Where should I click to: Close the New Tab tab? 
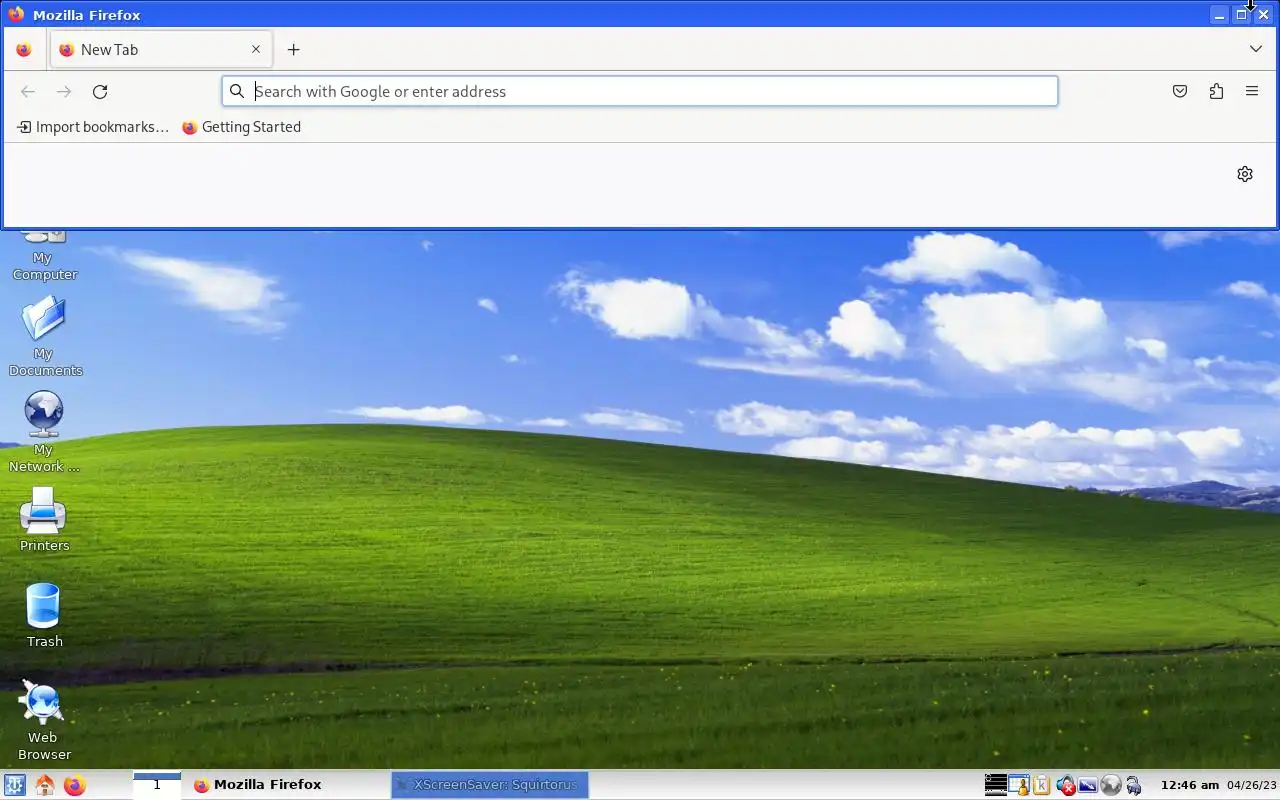pos(256,49)
